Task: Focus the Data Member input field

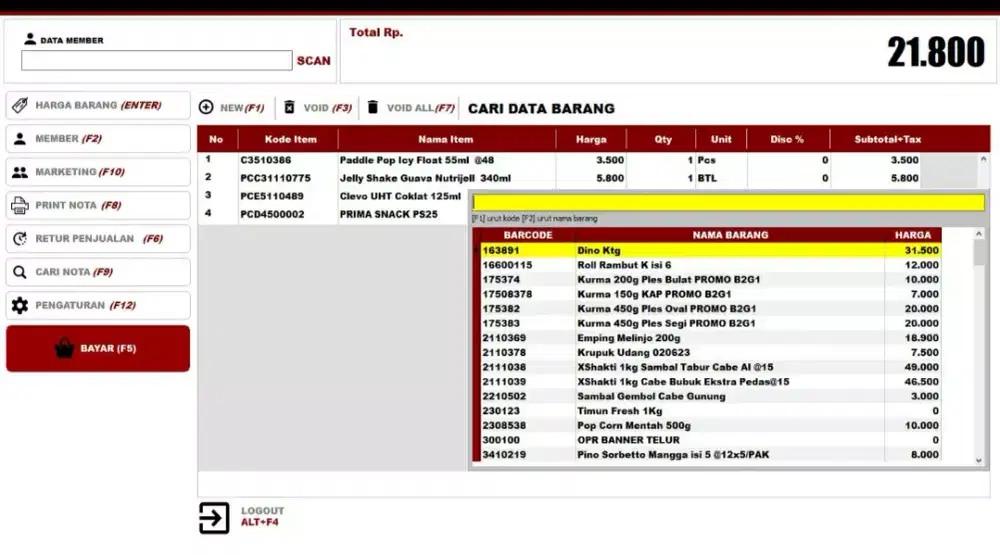Action: 157,61
